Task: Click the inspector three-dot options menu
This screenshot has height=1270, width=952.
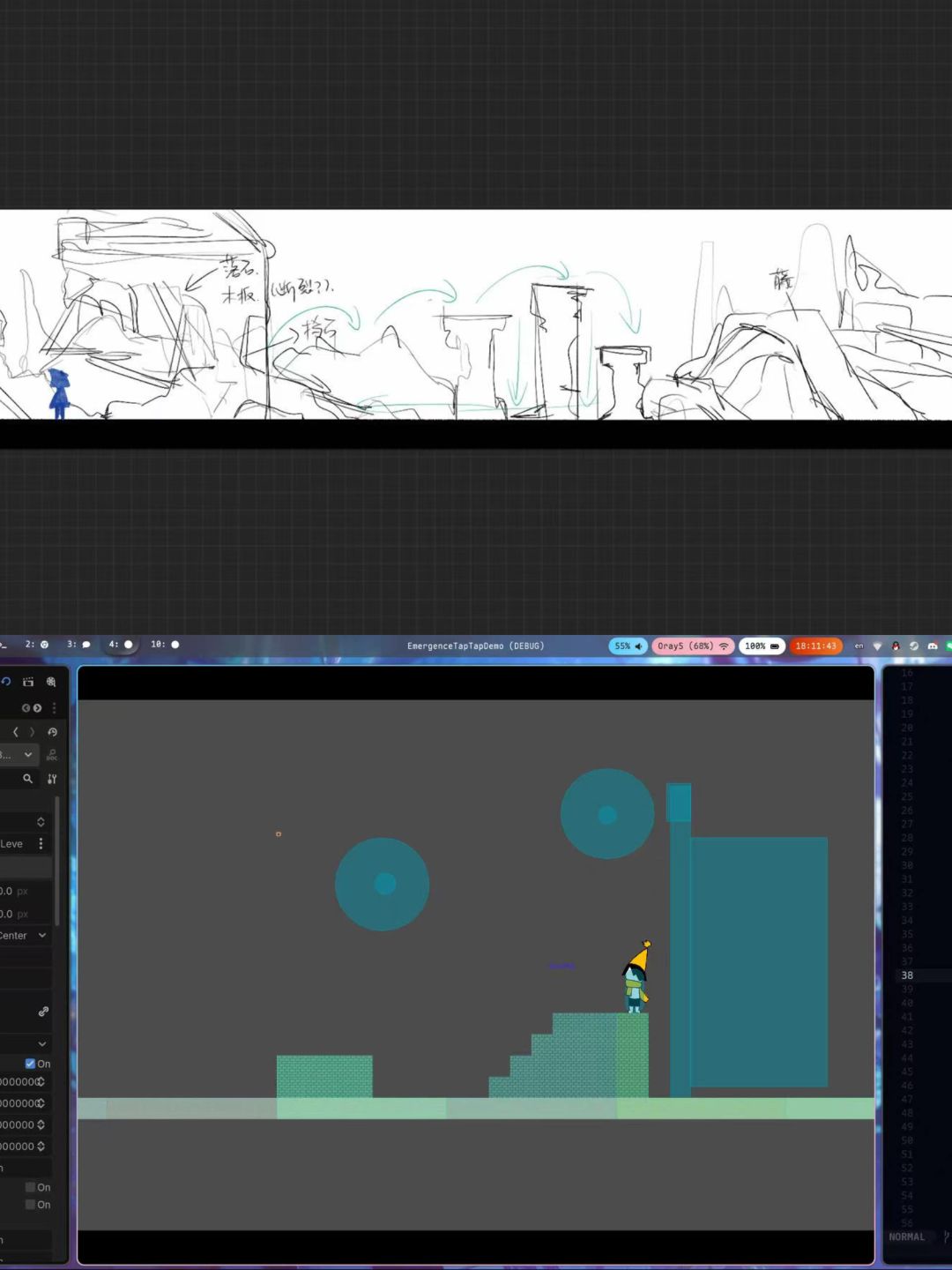Action: coord(54,707)
